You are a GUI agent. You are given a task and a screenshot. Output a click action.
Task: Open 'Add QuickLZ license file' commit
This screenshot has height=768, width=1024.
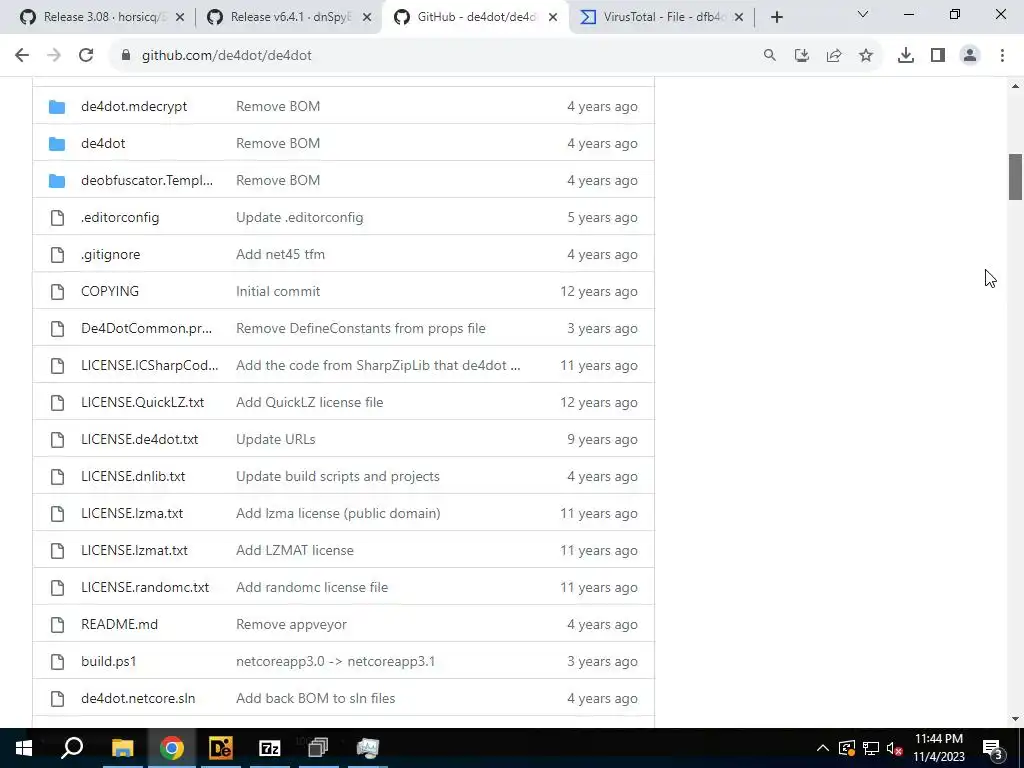point(310,402)
